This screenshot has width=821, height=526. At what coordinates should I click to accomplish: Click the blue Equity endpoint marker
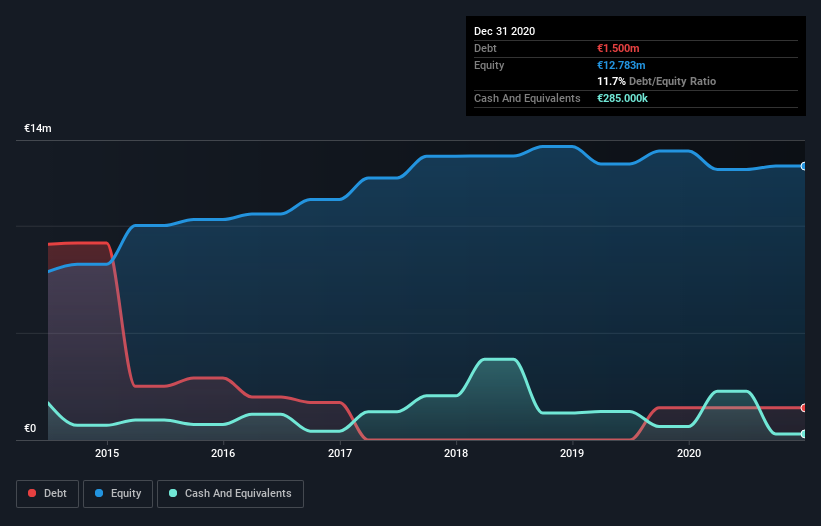pos(804,166)
